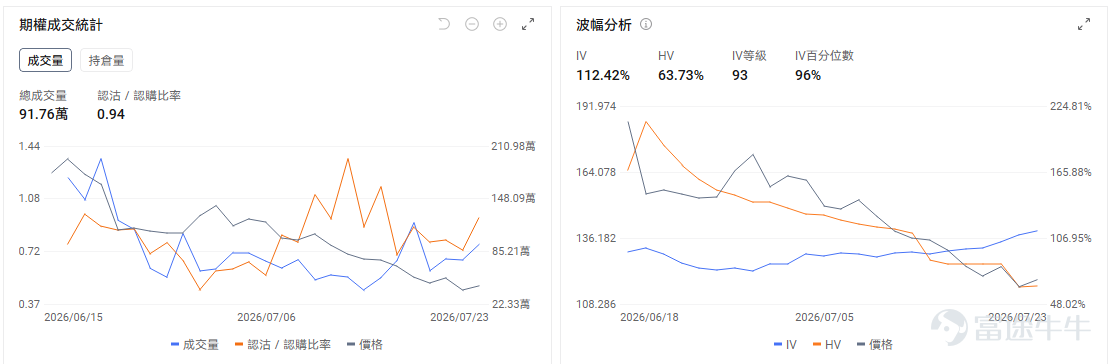This screenshot has height=364, width=1111.
Task: Toggle the 成交量 legend series
Action: coord(195,345)
